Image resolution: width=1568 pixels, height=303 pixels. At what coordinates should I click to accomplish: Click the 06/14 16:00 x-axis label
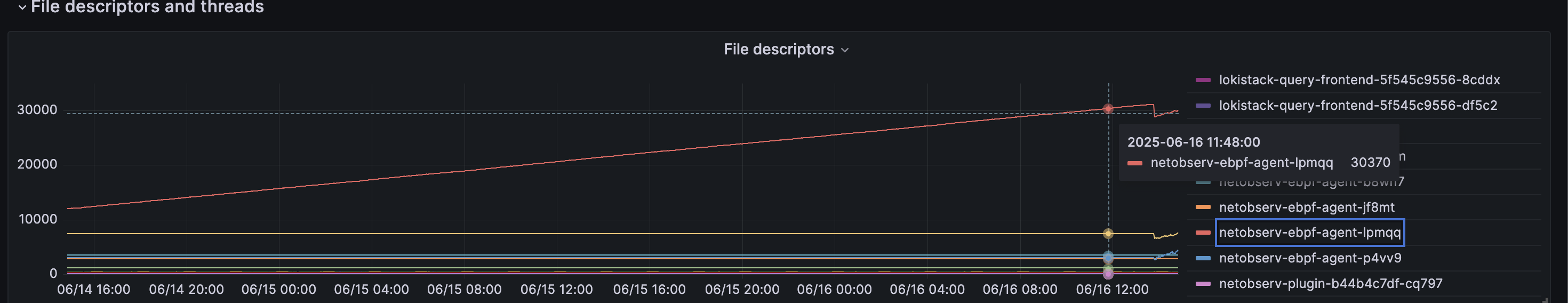click(94, 290)
